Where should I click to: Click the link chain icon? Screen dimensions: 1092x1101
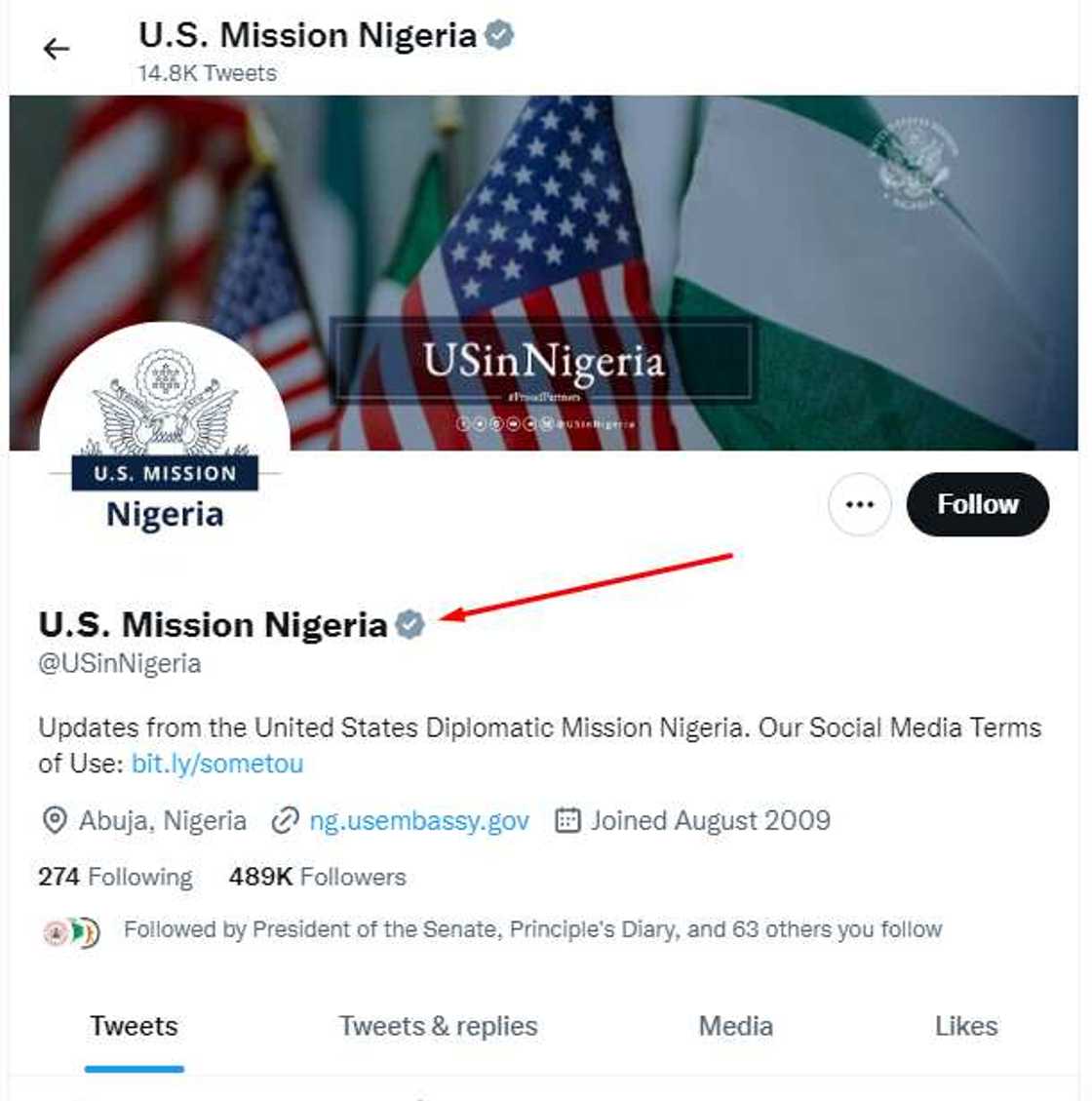click(285, 821)
